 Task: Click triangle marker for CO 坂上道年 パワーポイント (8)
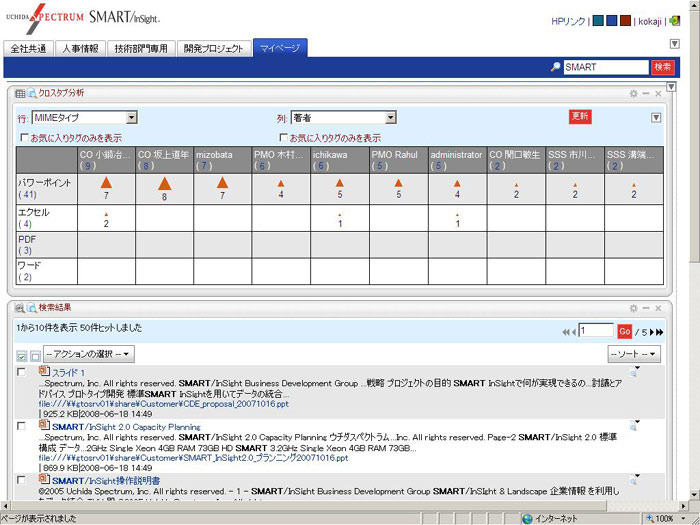click(165, 183)
